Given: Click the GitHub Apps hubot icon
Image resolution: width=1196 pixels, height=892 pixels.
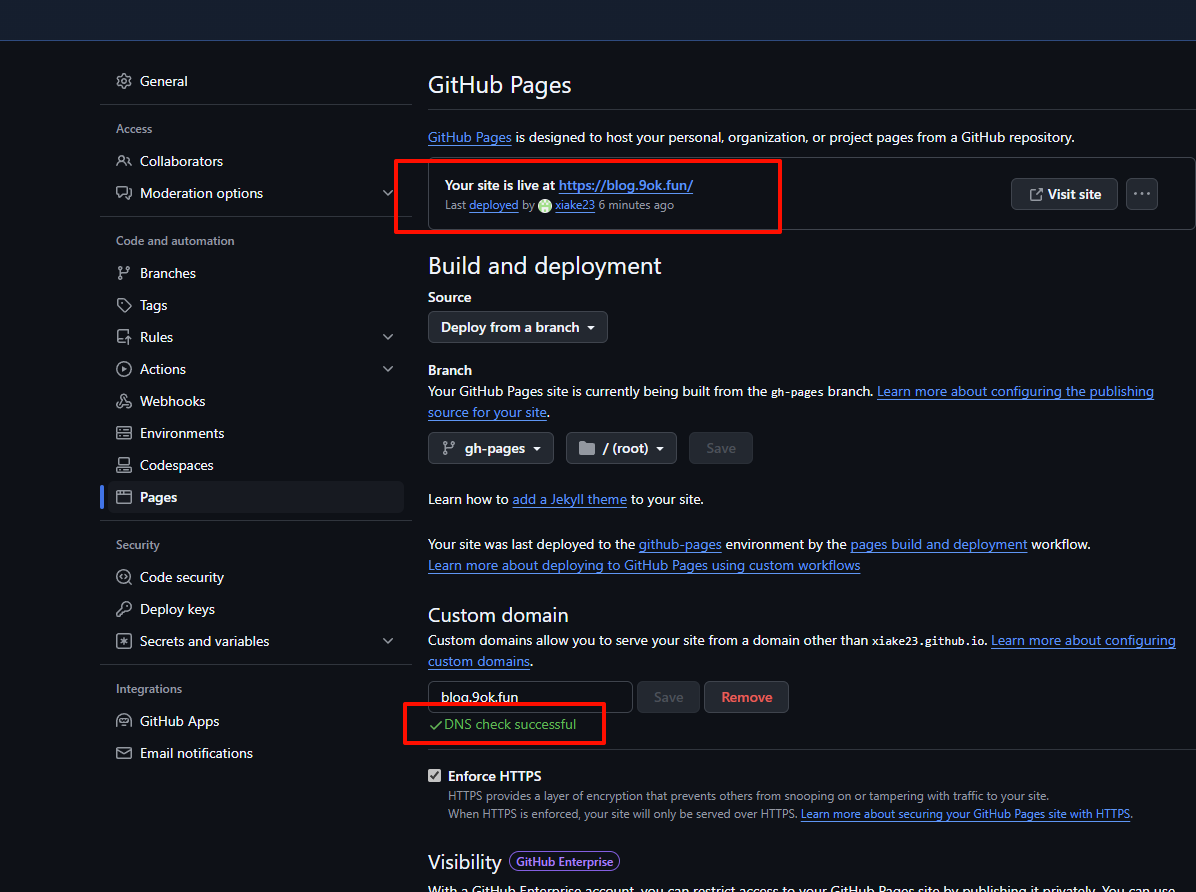Looking at the screenshot, I should 124,721.
